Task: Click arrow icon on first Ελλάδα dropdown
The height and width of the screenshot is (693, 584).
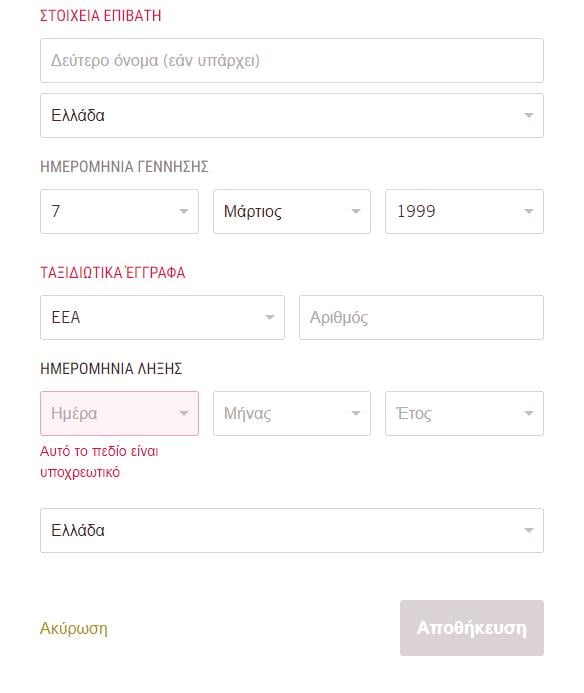Action: point(528,115)
